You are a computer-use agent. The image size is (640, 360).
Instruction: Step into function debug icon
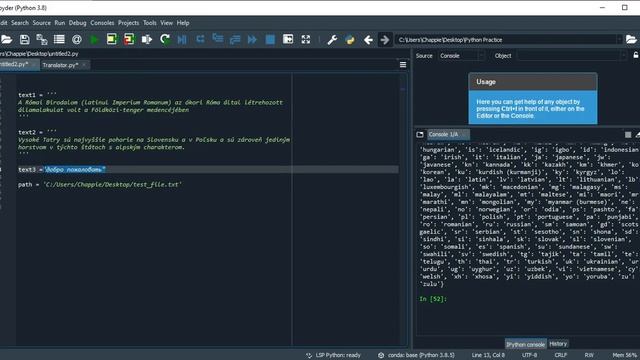tap(218, 39)
